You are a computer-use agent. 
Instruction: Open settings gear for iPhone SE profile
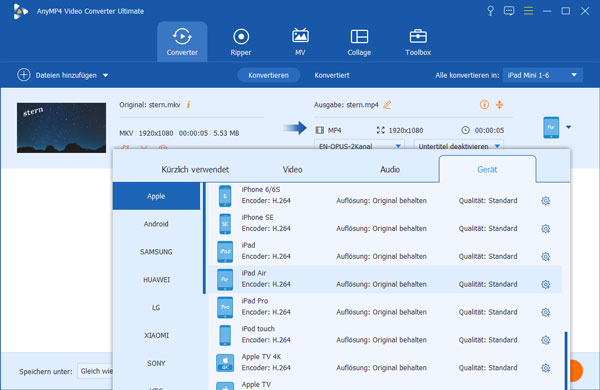coord(546,228)
